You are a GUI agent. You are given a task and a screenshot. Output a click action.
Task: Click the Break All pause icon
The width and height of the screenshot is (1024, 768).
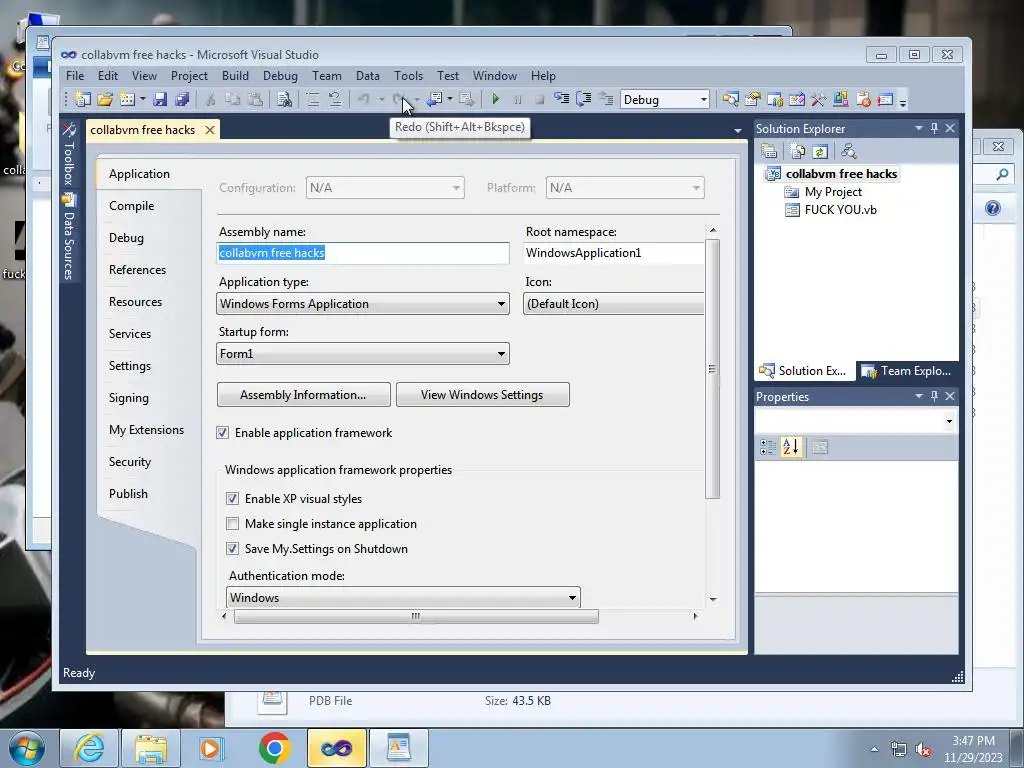coord(517,99)
